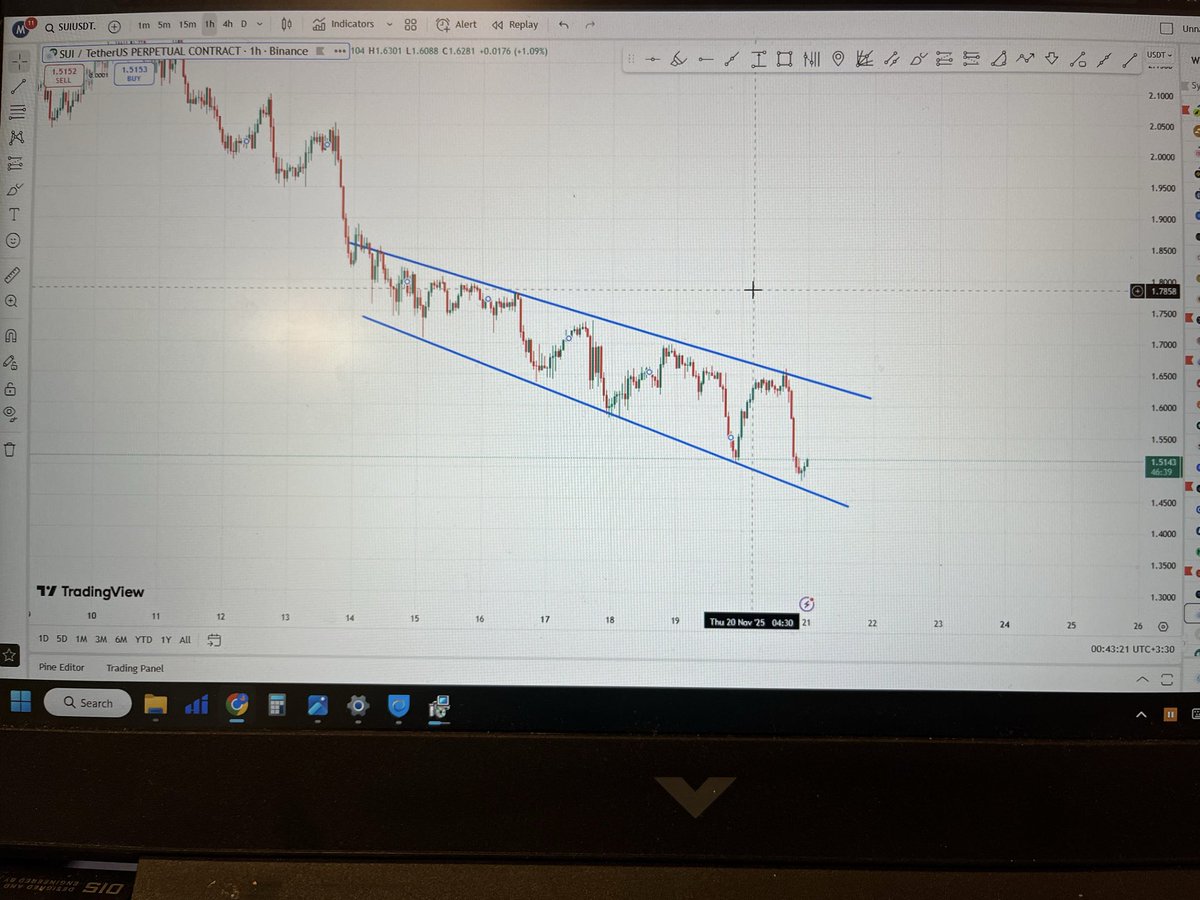Viewport: 1200px width, 900px height.
Task: Open the timeframe interval dropdown
Action: [x=260, y=24]
